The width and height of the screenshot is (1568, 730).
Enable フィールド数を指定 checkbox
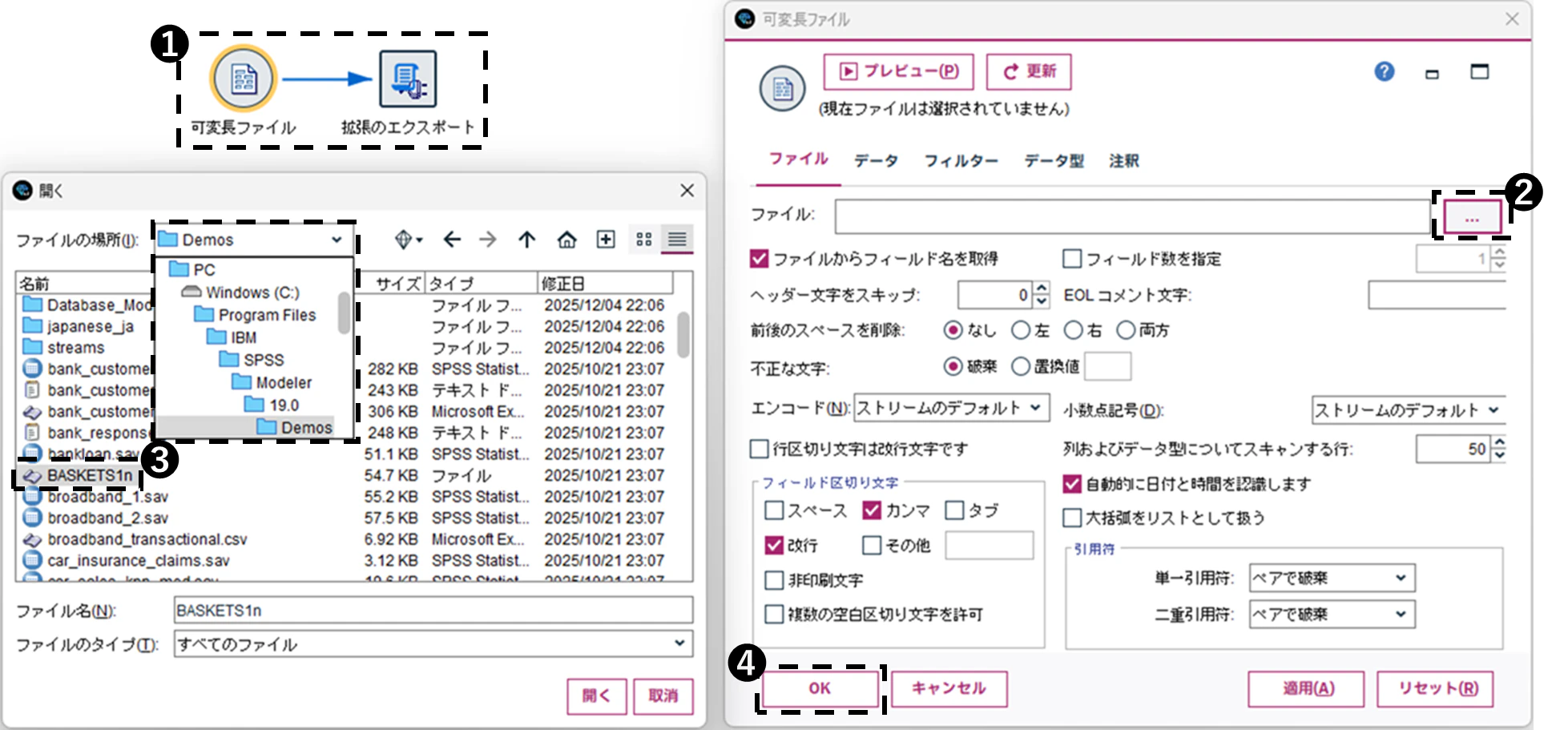tap(1071, 259)
